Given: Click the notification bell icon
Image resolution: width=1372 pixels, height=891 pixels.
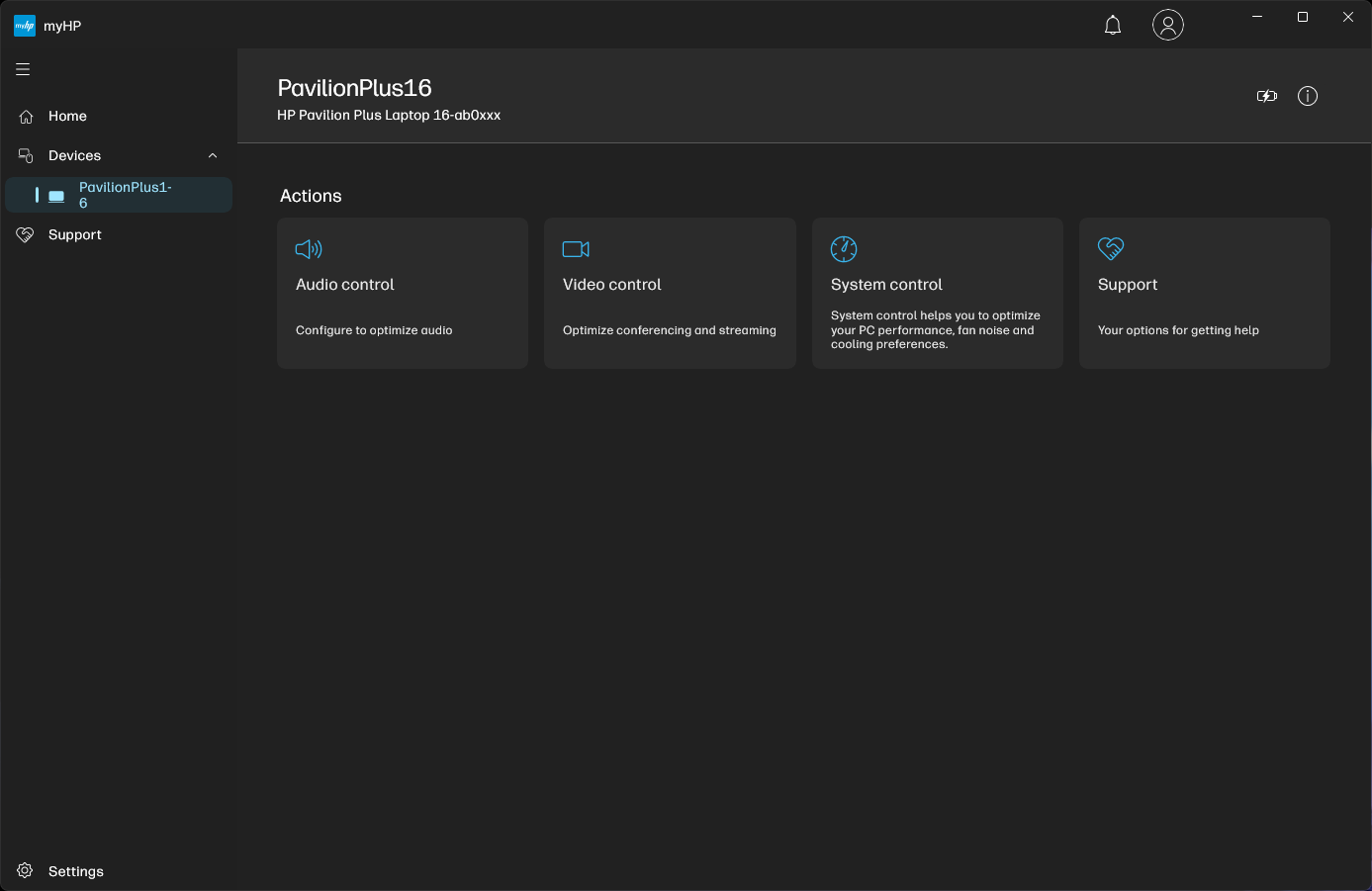Looking at the screenshot, I should click(1113, 26).
